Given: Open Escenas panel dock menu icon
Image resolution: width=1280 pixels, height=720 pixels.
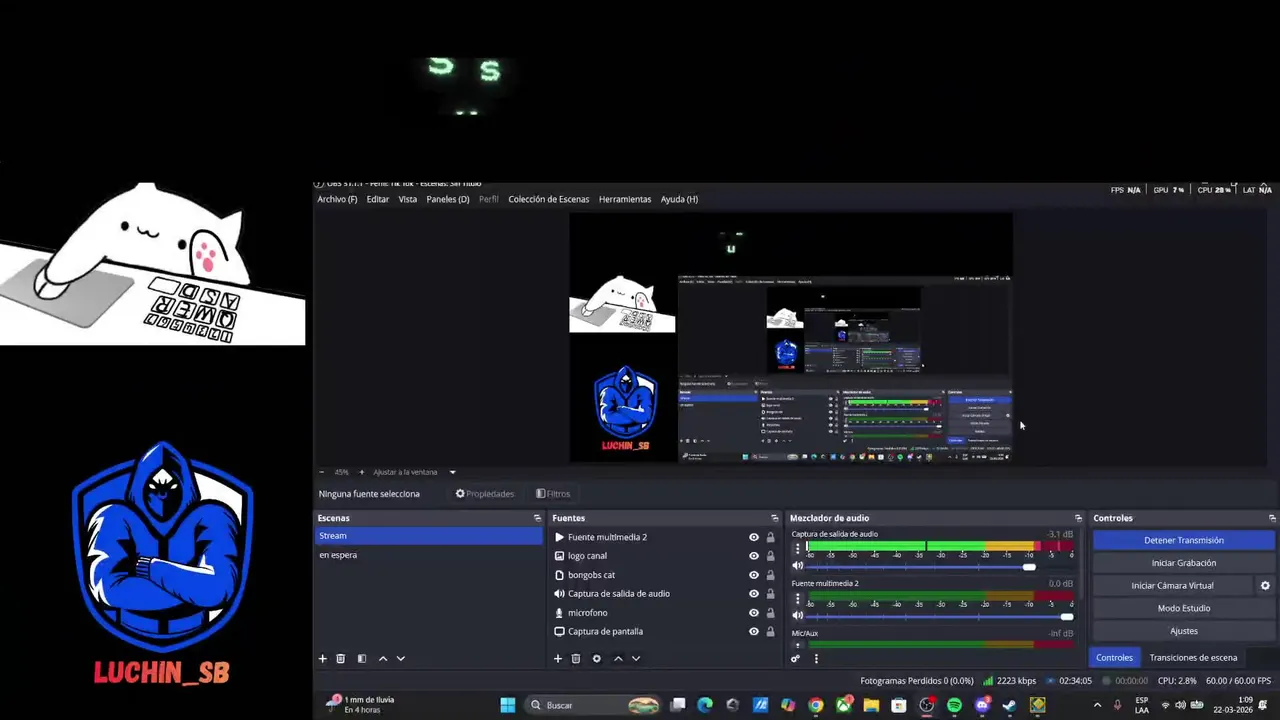Looking at the screenshot, I should pos(537,518).
